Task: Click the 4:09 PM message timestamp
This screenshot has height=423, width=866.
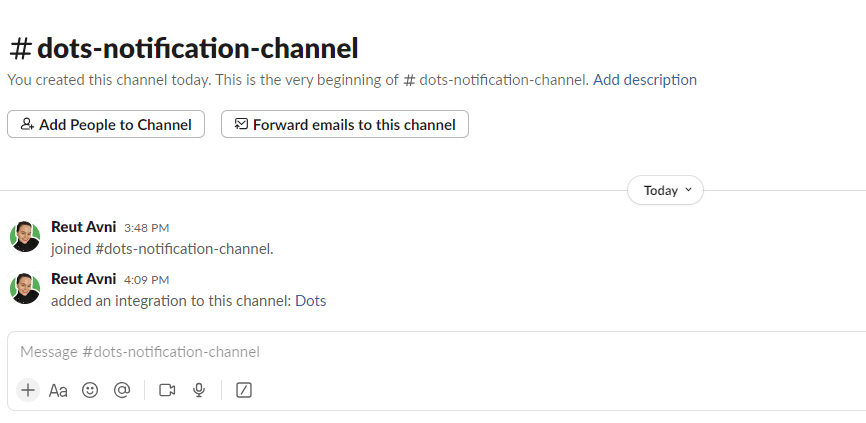Action: click(146, 280)
